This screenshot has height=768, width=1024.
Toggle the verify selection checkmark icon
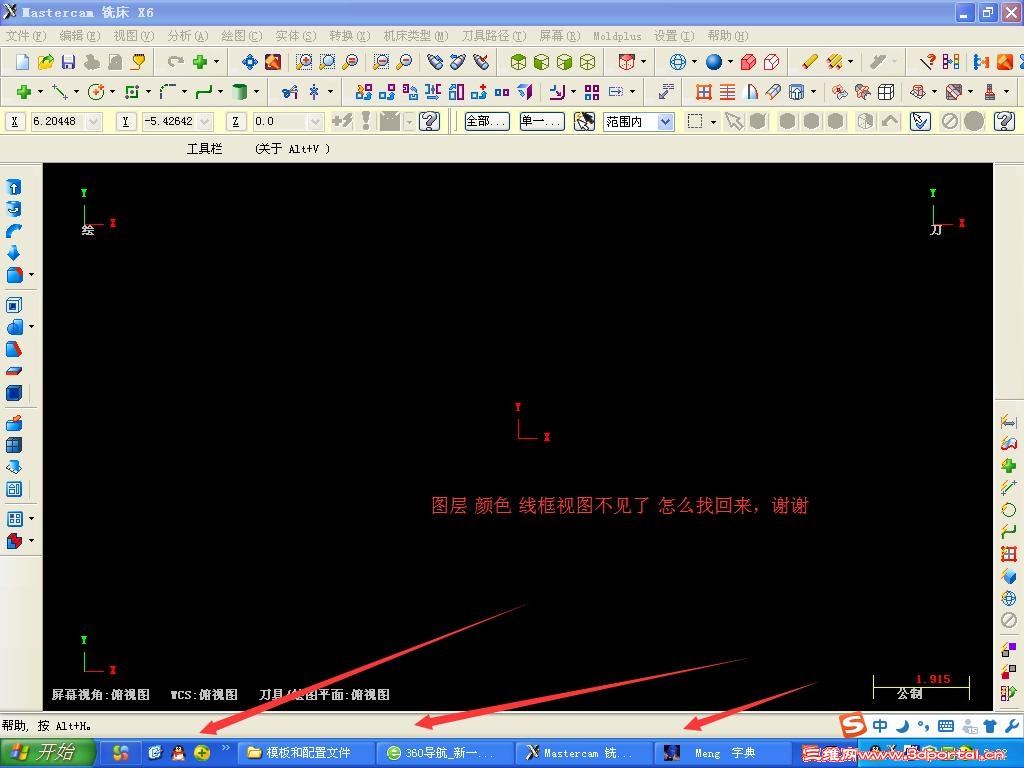[920, 121]
